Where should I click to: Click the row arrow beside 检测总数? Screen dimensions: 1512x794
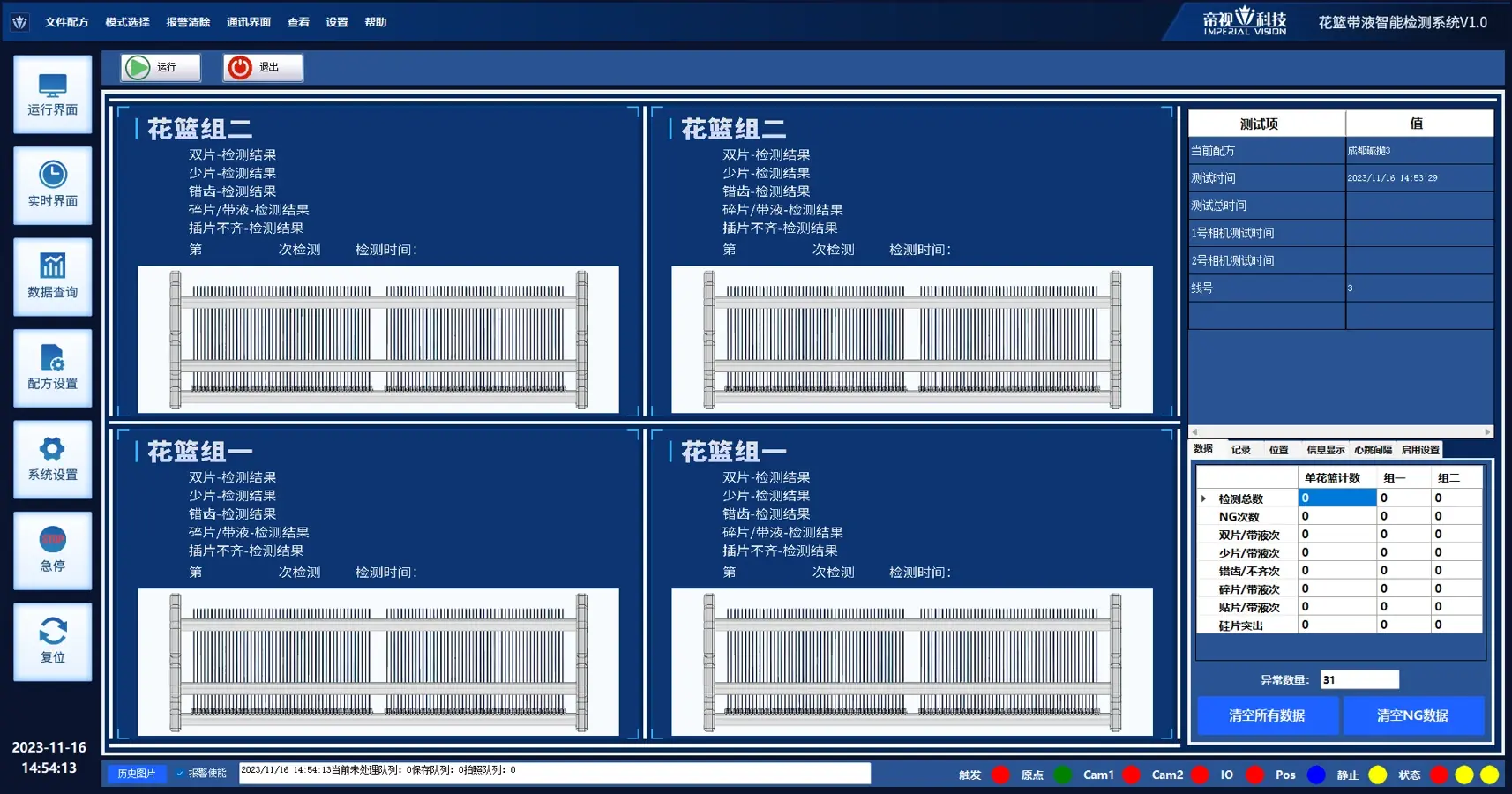click(1204, 498)
